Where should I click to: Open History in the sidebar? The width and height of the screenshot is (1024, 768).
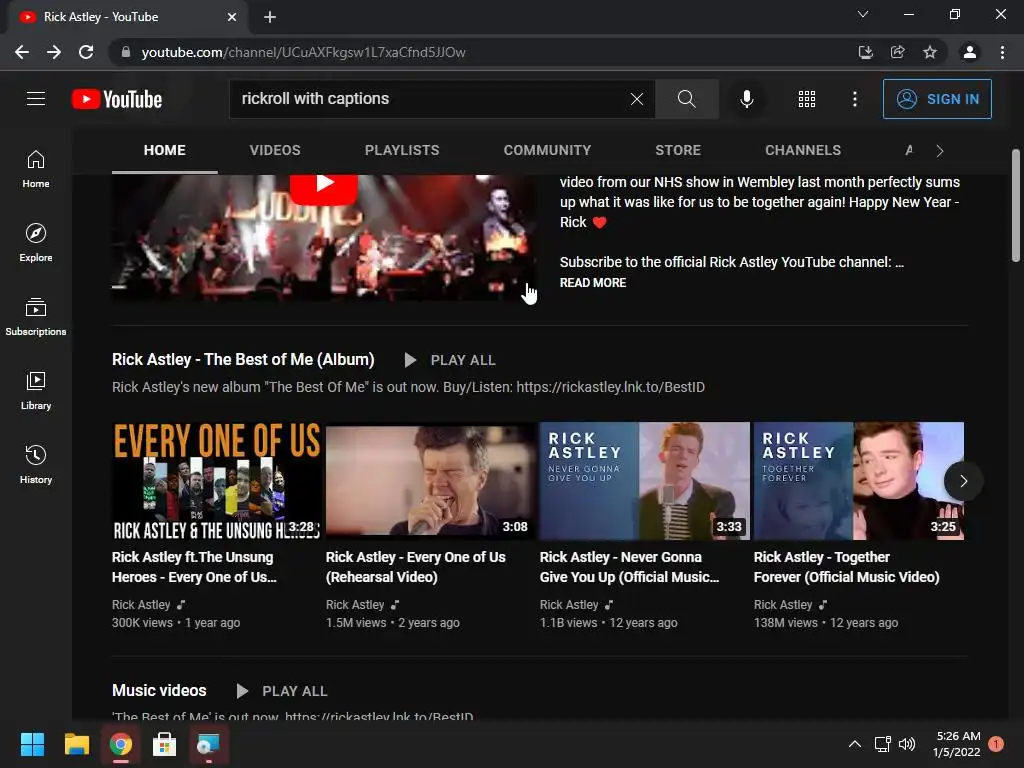coord(36,464)
